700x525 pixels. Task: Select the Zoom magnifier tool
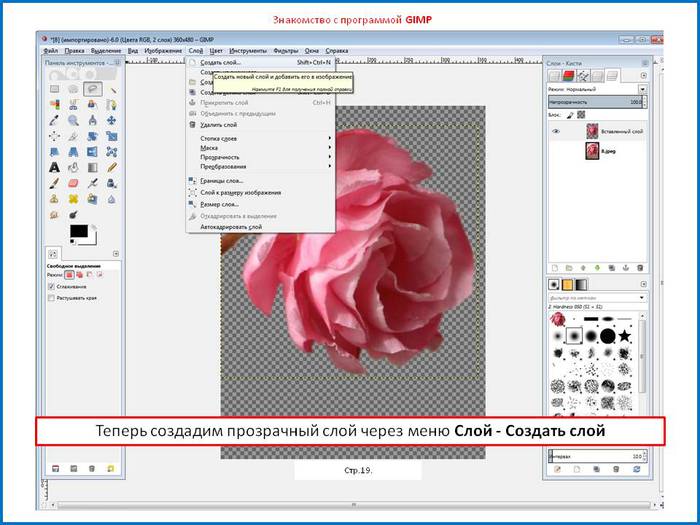pos(73,121)
